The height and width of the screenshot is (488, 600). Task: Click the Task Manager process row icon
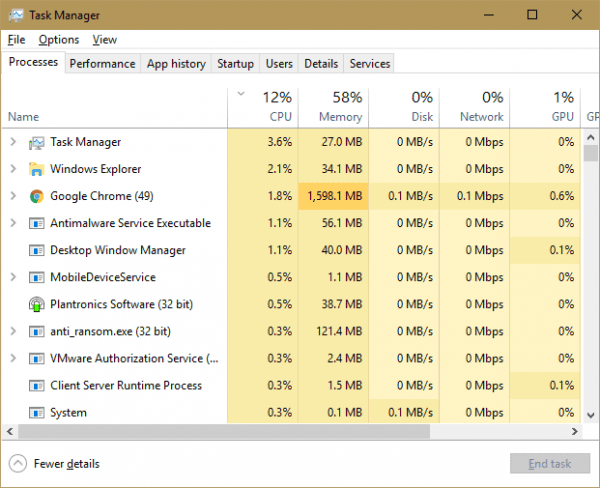coord(37,143)
